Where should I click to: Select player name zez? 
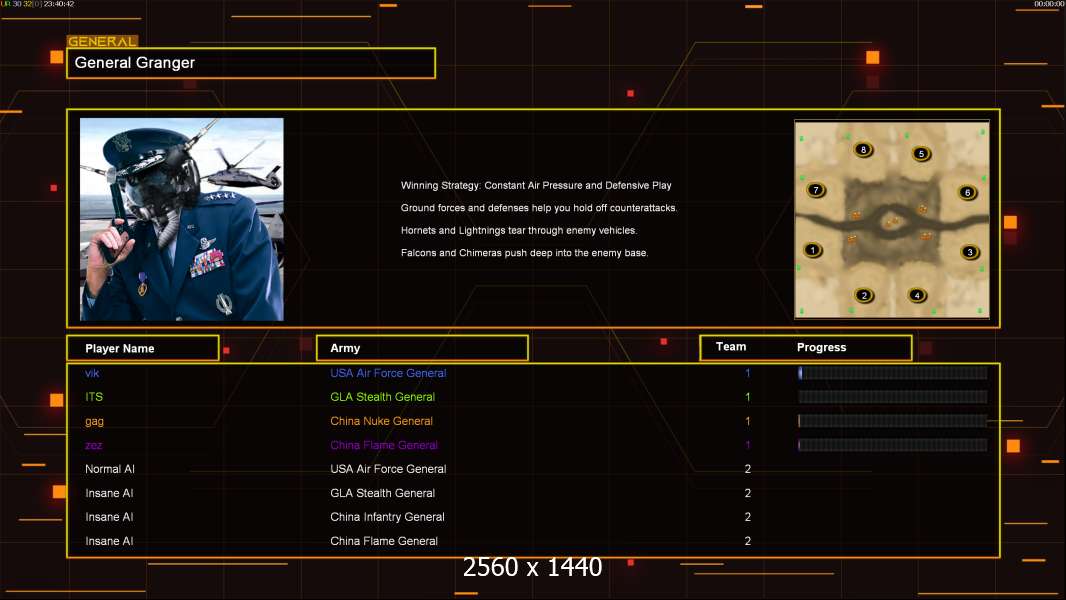pyautogui.click(x=94, y=445)
